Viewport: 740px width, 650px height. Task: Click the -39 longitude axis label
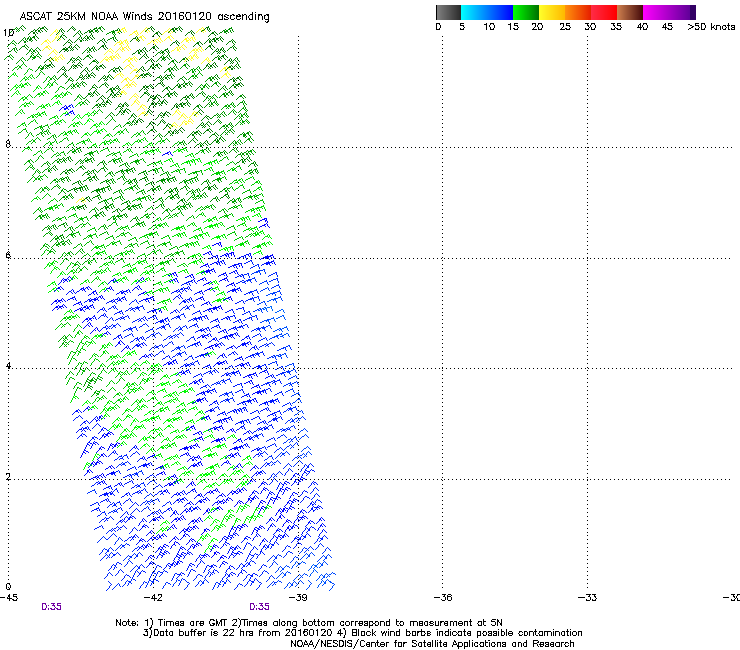tap(298, 598)
